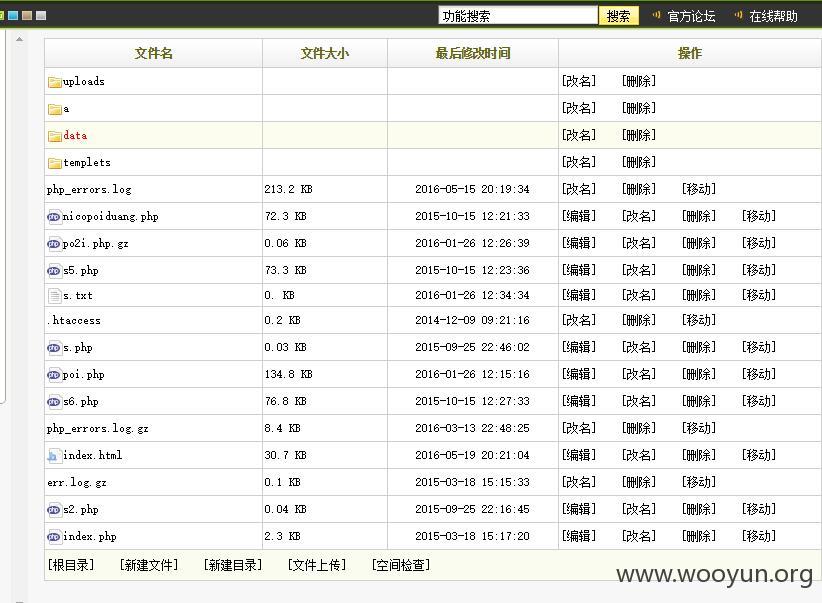
Task: Open the 在线帮助 online help link
Action: pos(774,16)
